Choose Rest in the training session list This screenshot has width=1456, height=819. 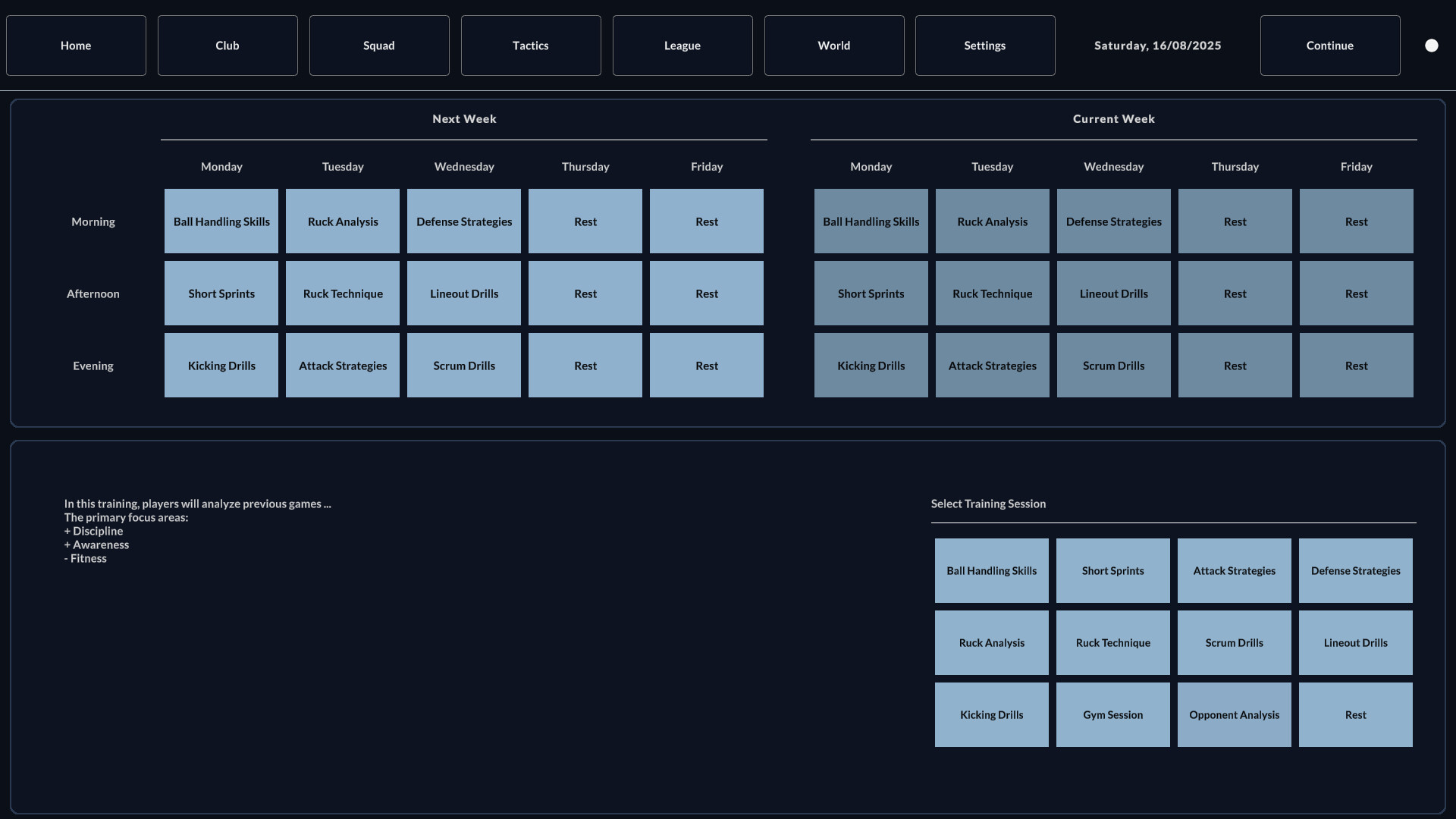[x=1355, y=714]
